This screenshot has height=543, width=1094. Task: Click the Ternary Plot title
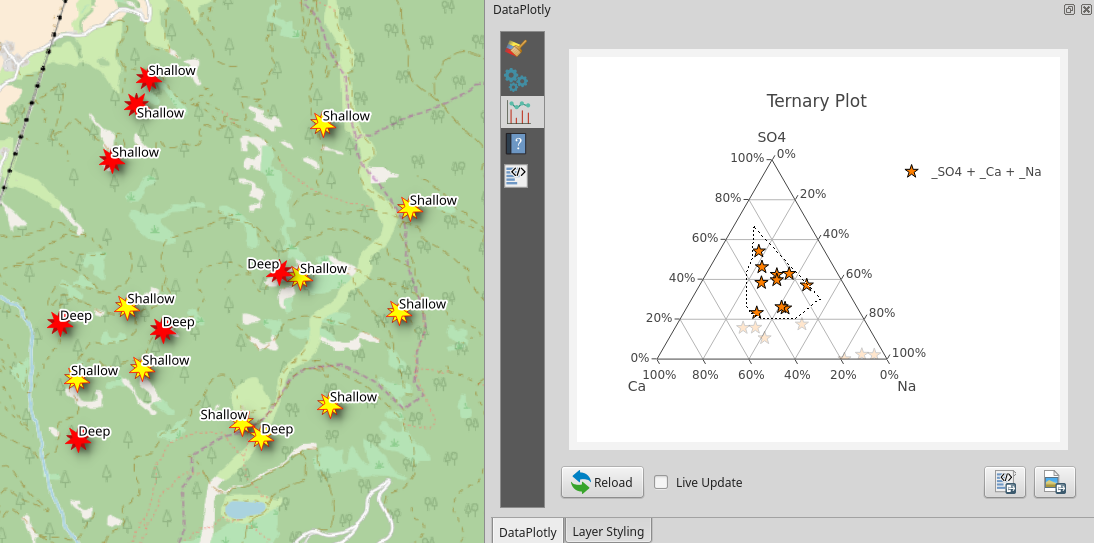tap(816, 101)
